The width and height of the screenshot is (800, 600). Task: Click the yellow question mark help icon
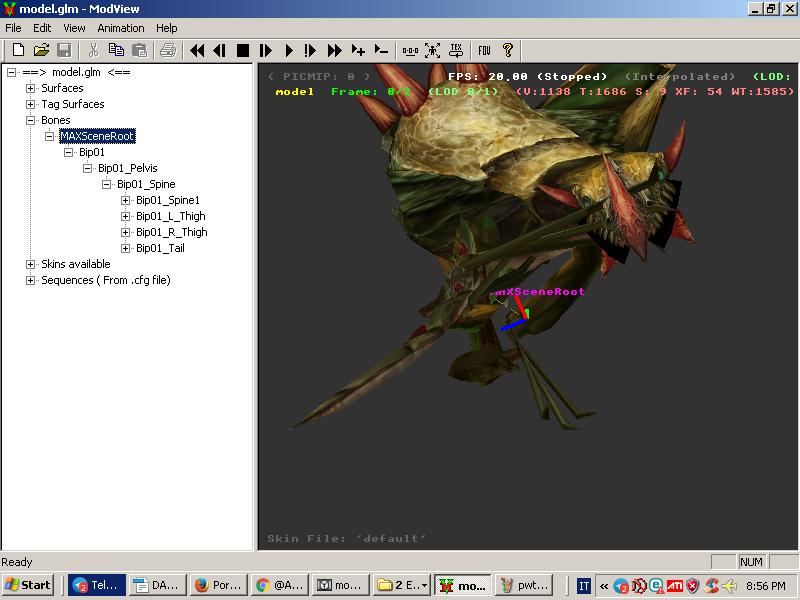(x=508, y=50)
